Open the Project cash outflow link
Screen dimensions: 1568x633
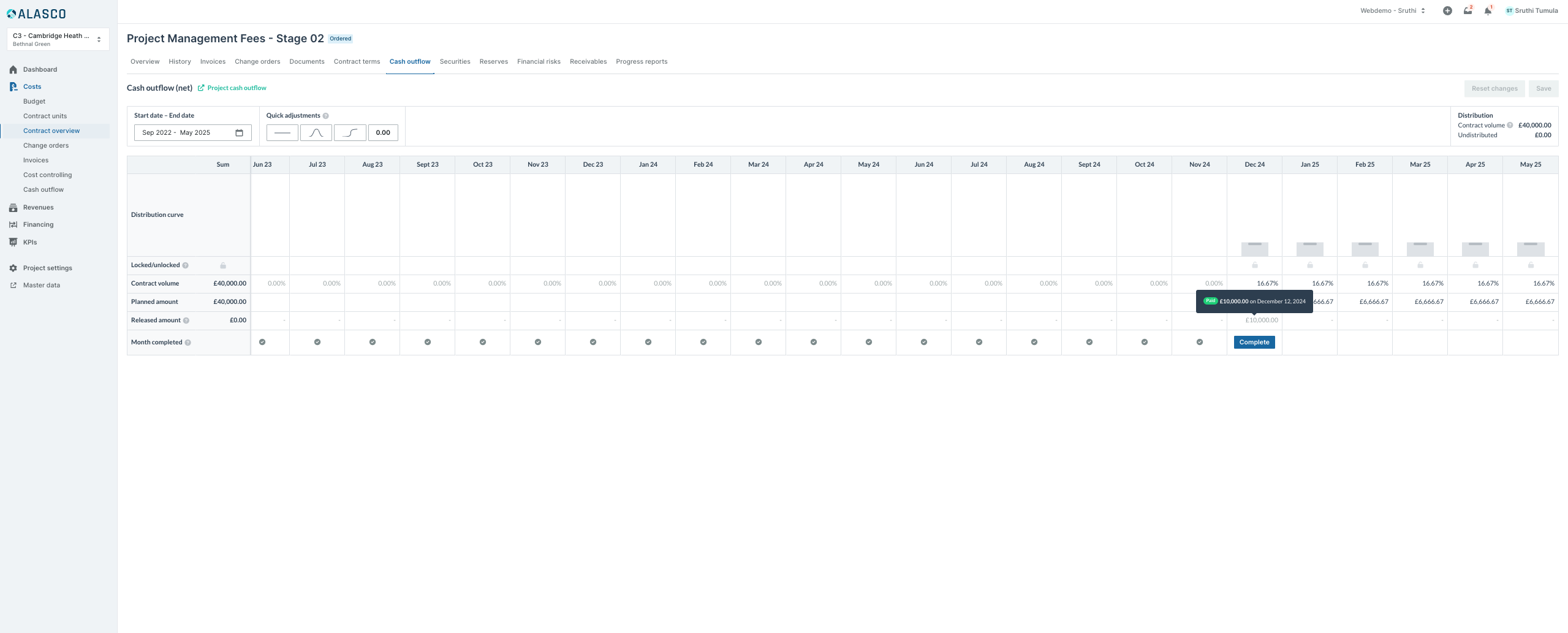pyautogui.click(x=237, y=88)
